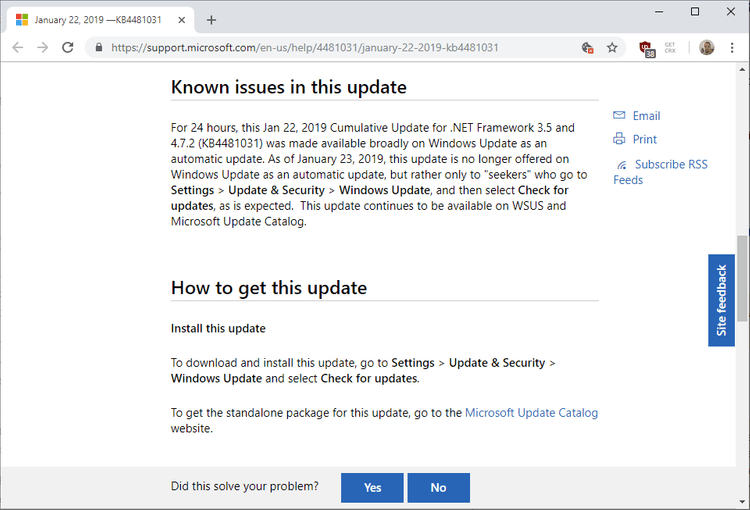This screenshot has width=750, height=510.
Task: Open the Get CRX extension
Action: (x=670, y=47)
